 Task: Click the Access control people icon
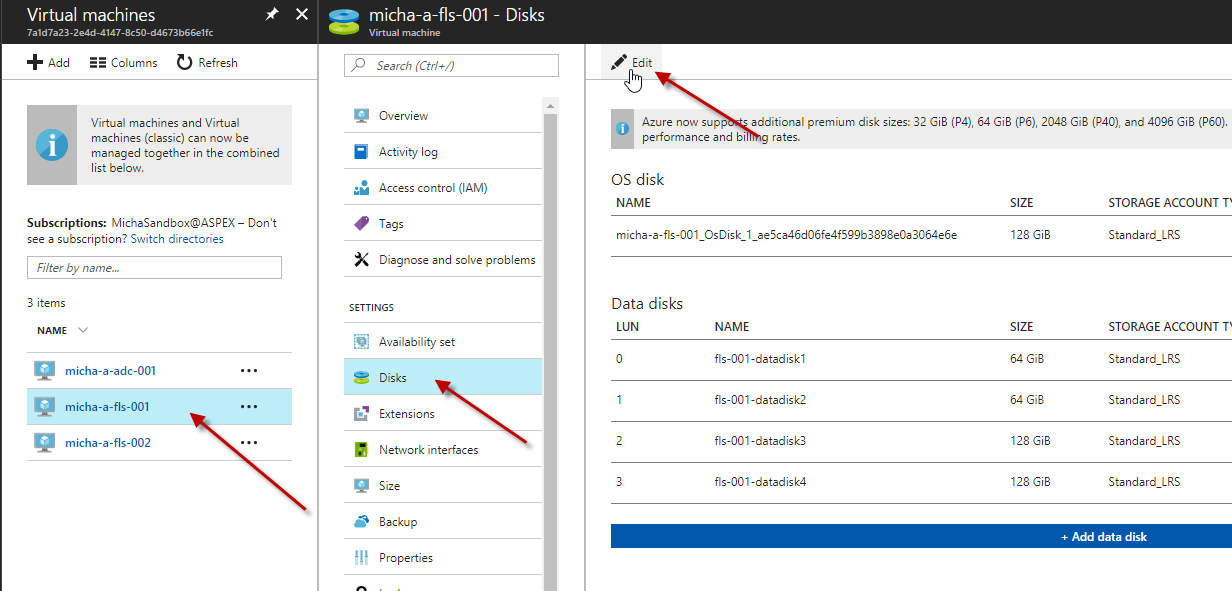(x=362, y=188)
